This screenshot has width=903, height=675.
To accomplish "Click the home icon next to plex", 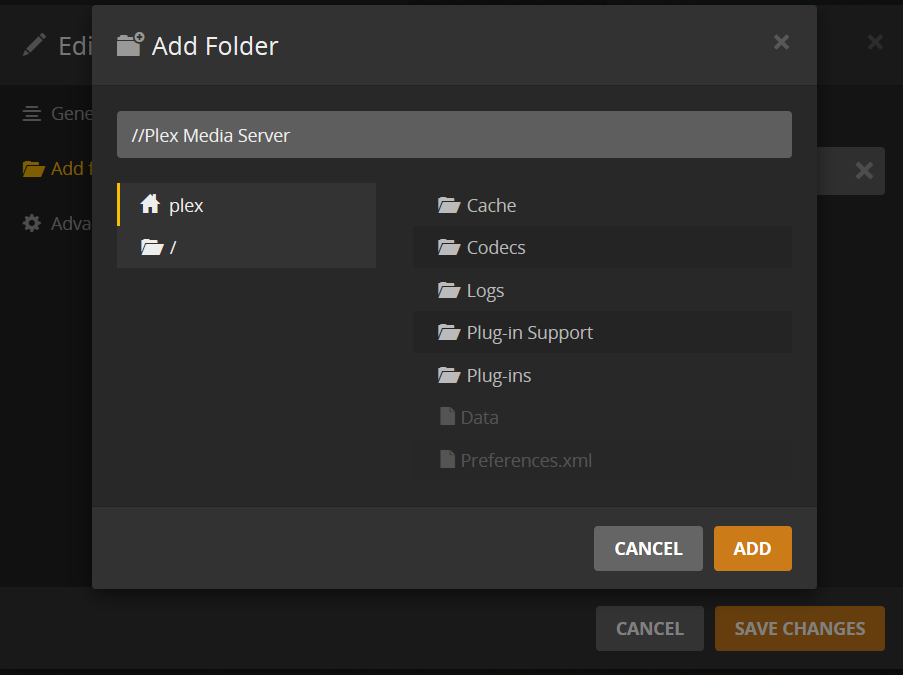I will click(x=150, y=205).
